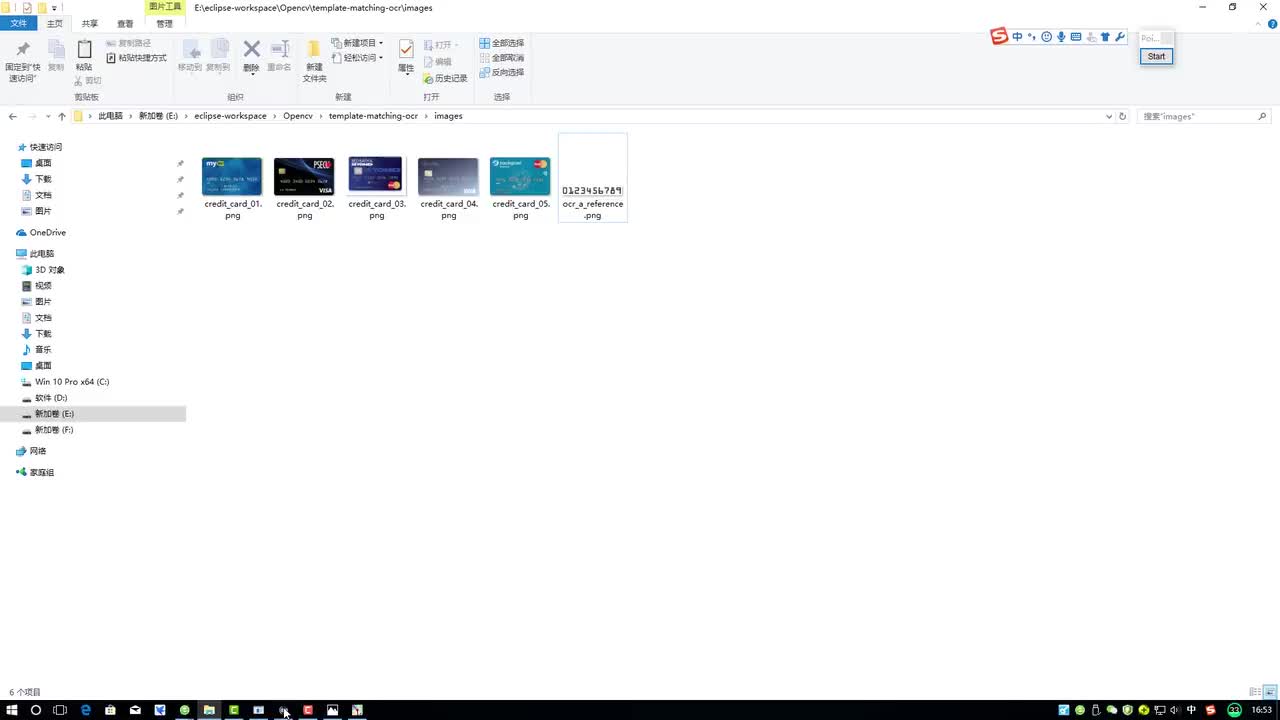
Task: Click 全部取消 to deselect all
Action: point(502,58)
